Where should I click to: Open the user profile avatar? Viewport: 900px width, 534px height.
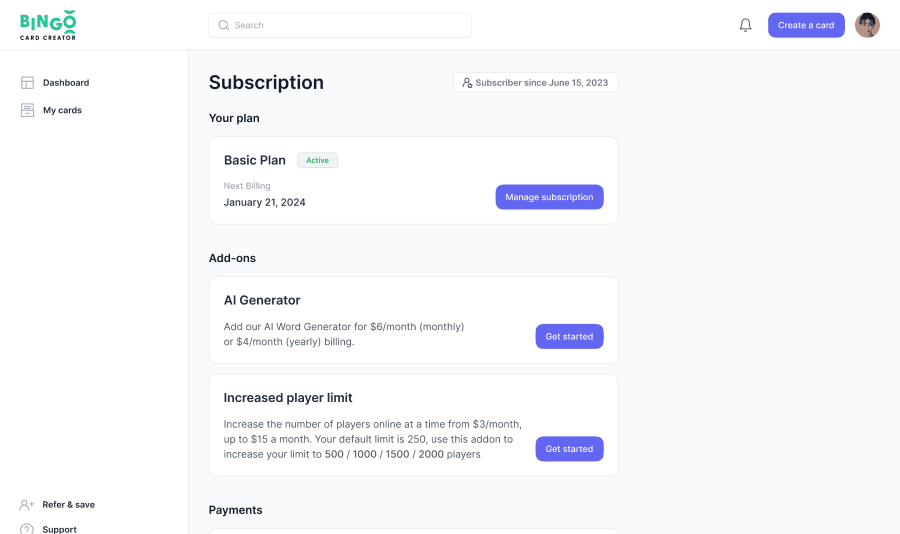tap(867, 25)
